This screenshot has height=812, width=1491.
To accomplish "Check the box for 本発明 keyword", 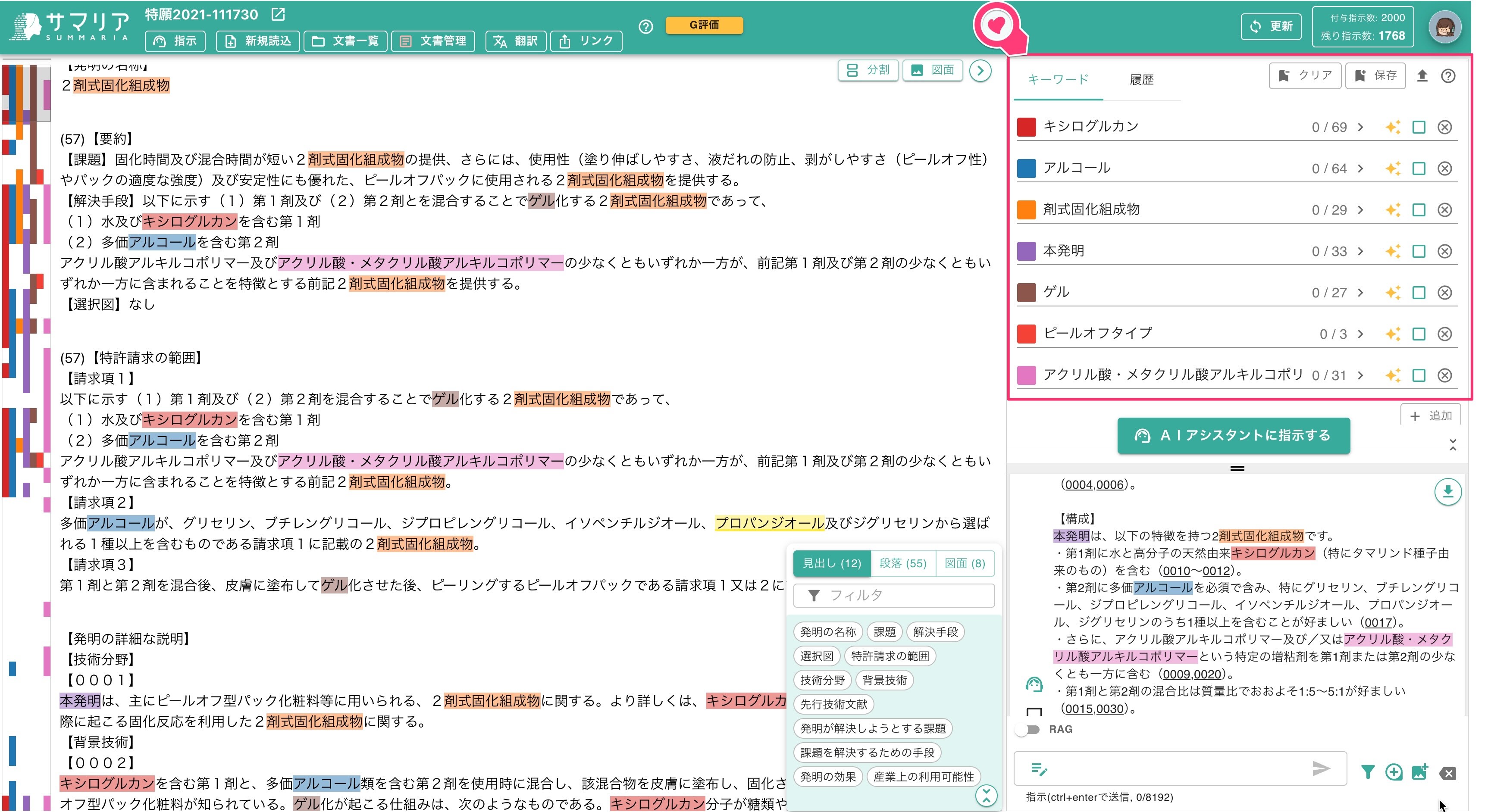I will click(x=1419, y=251).
